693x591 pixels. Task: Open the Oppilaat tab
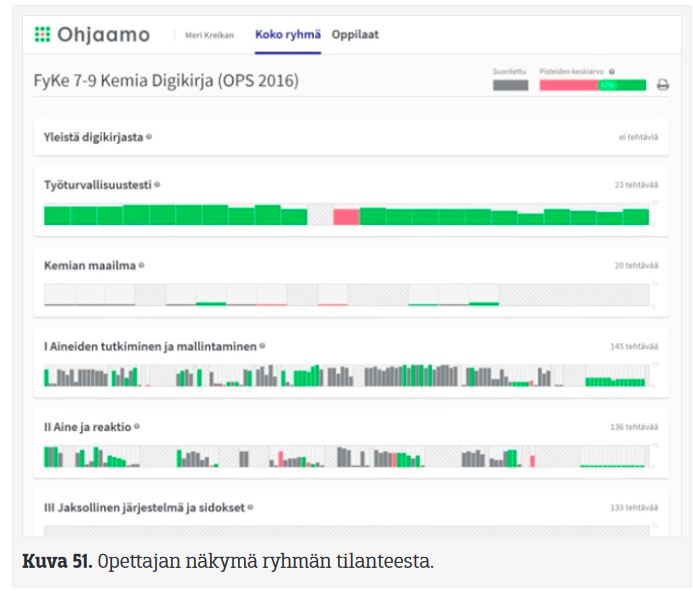pyautogui.click(x=355, y=35)
